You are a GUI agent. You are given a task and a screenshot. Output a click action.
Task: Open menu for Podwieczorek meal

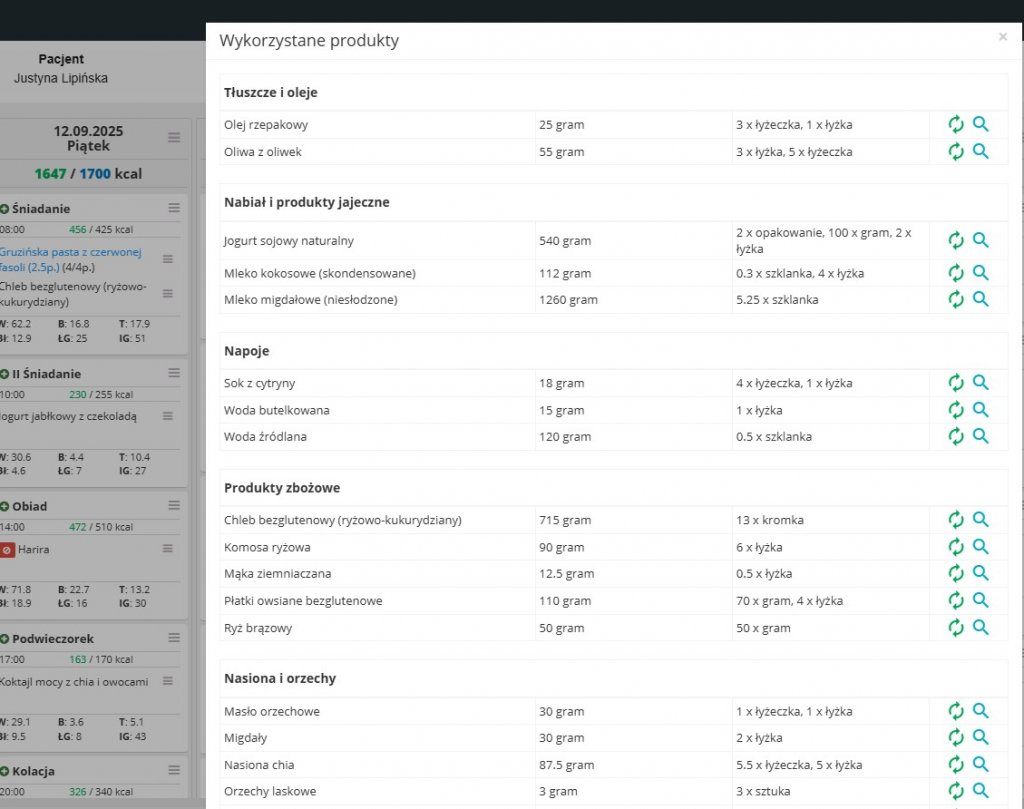click(174, 637)
